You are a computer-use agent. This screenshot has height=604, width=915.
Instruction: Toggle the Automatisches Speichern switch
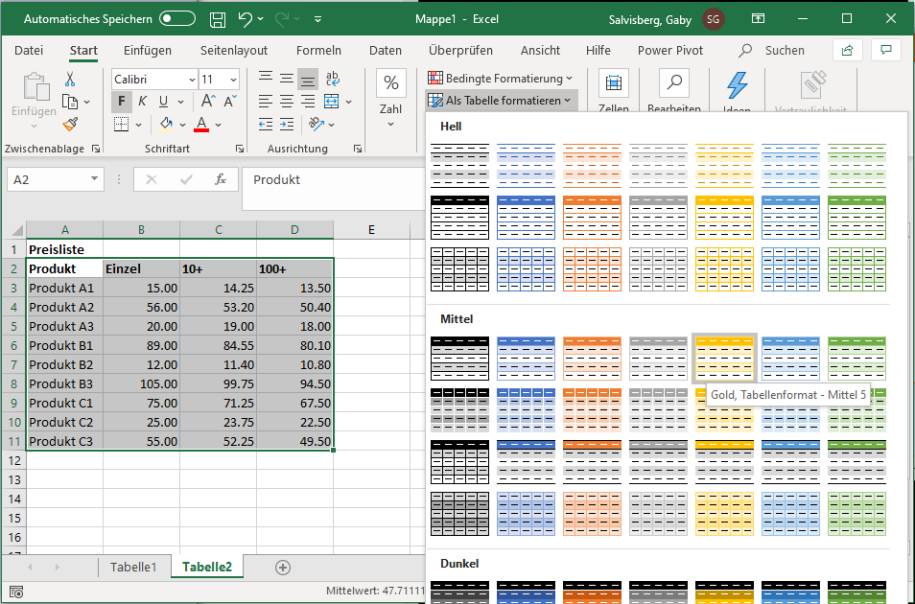click(177, 19)
